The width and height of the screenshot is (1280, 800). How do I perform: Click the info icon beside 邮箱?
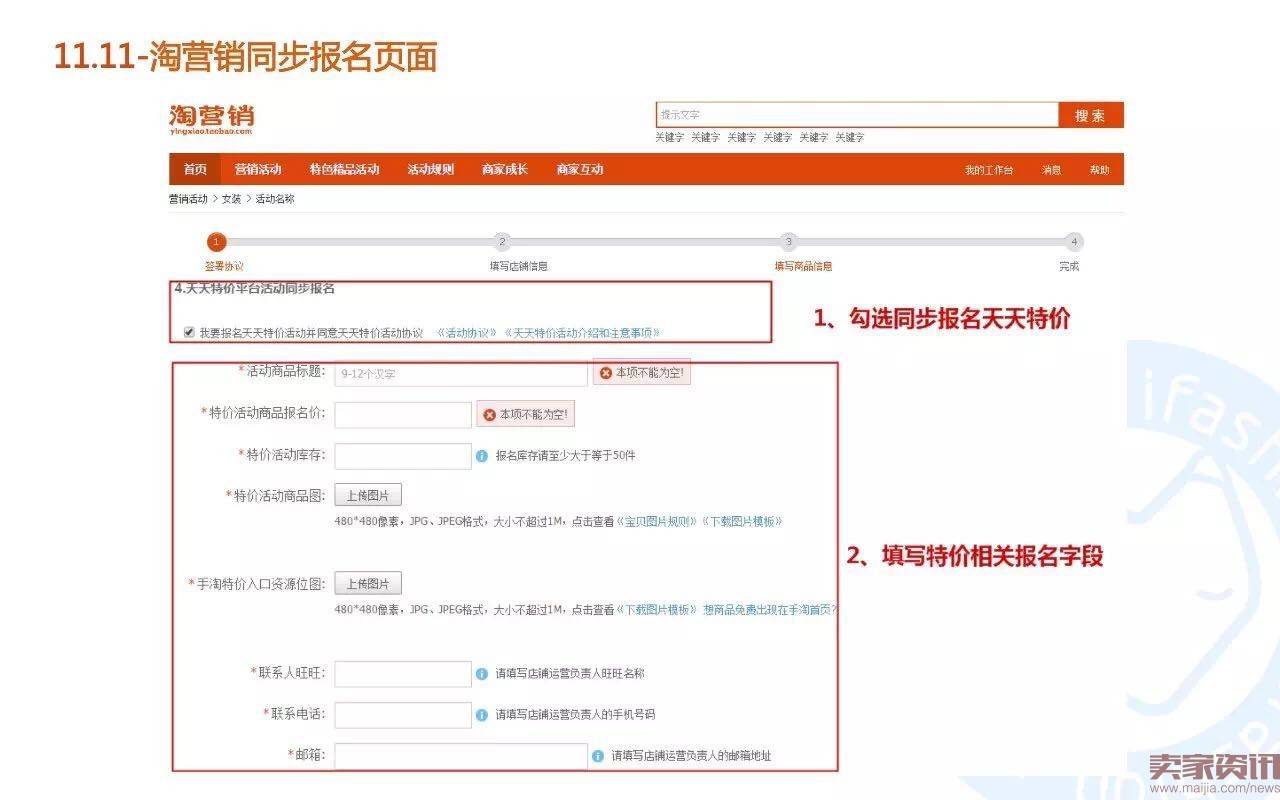pos(598,757)
